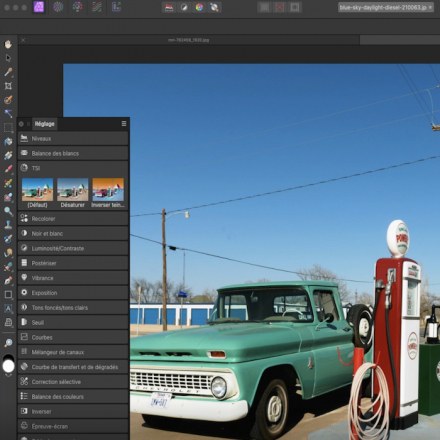Apply the Désaturer preset thumbnail
This screenshot has height=440, width=440.
73,190
